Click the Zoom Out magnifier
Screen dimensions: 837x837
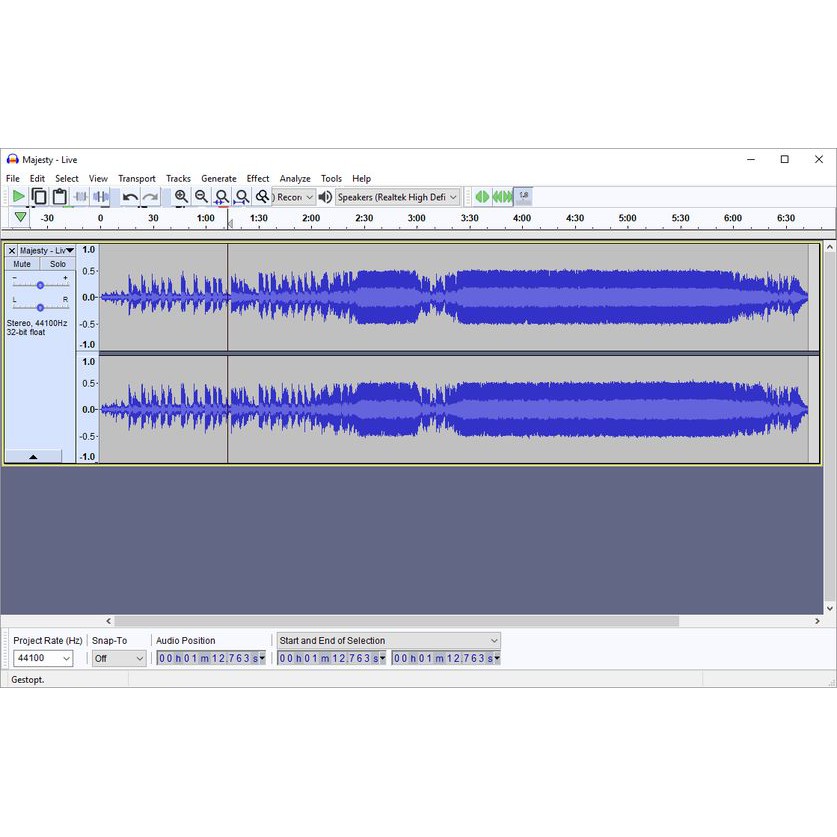[201, 197]
